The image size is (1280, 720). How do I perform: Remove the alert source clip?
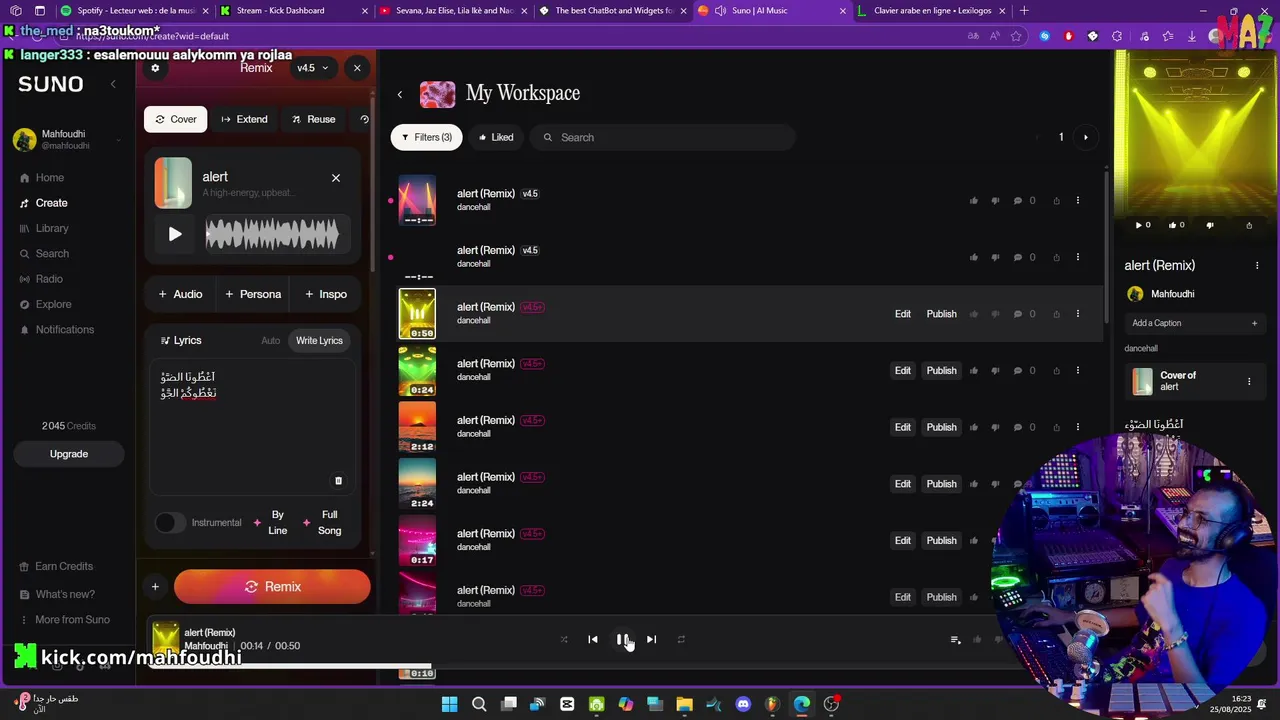(336, 178)
